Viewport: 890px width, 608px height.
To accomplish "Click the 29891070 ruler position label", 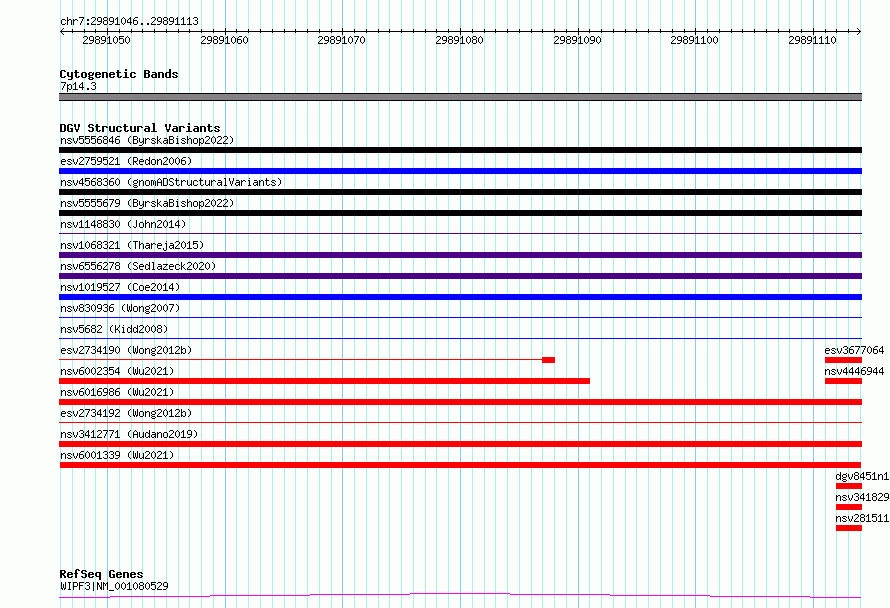I will pos(341,40).
